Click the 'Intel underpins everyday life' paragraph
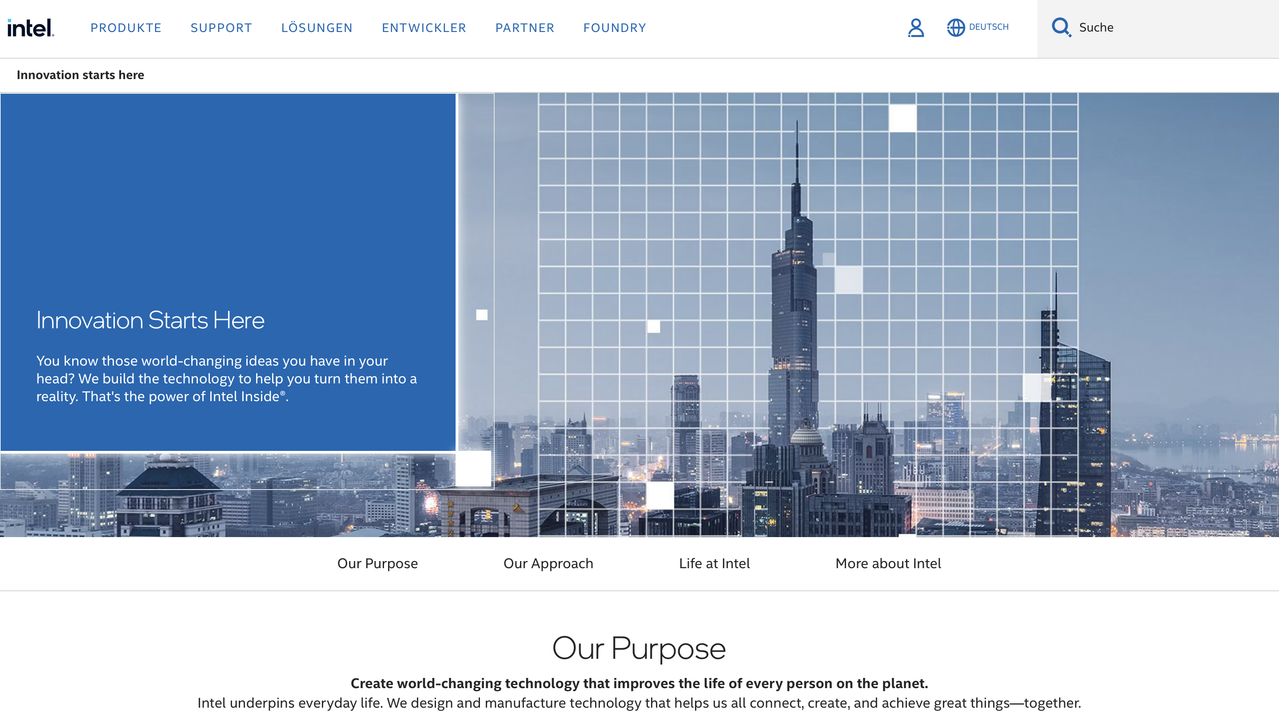 click(639, 703)
